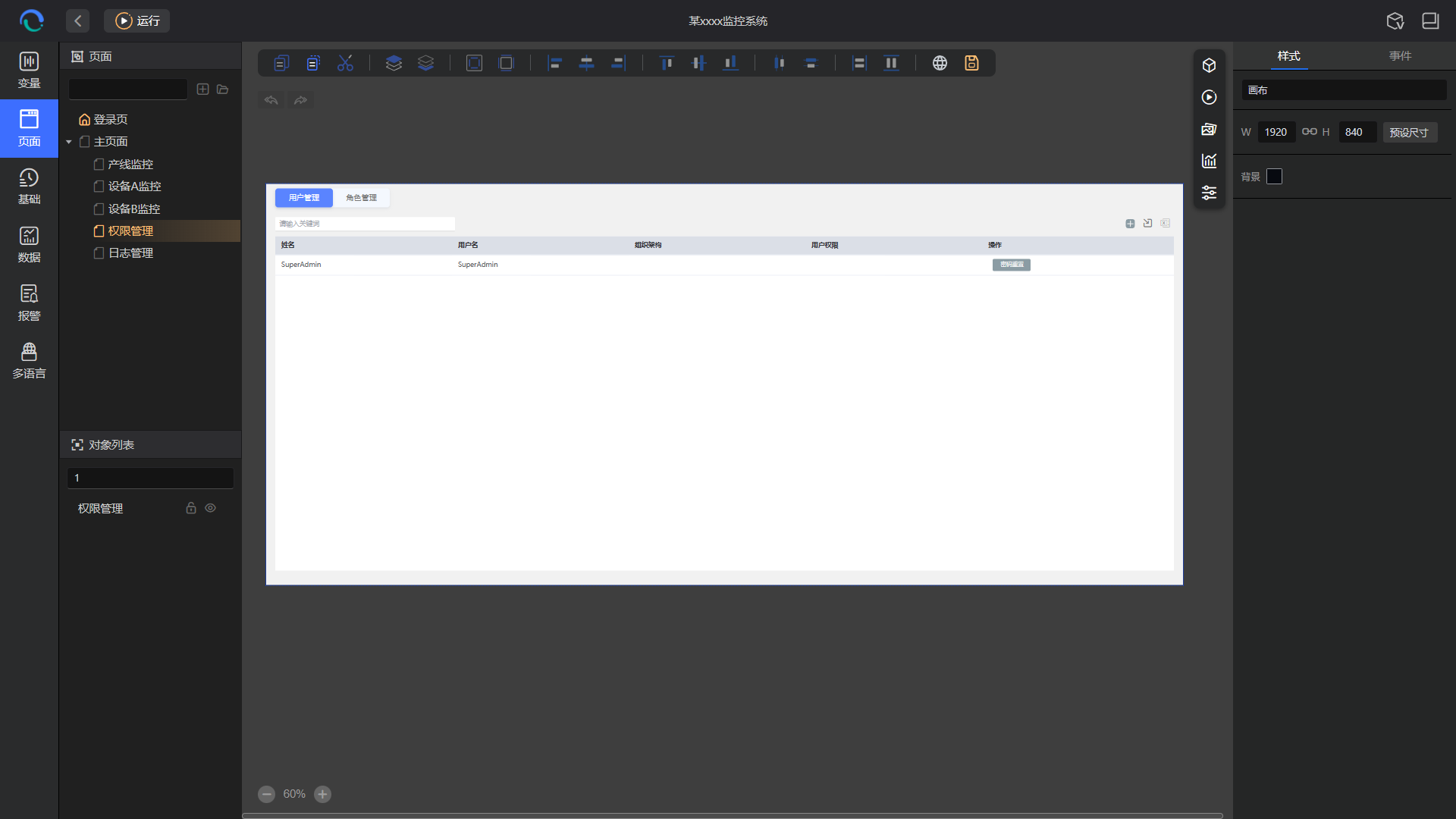Open the 日志管理 page

coord(130,253)
